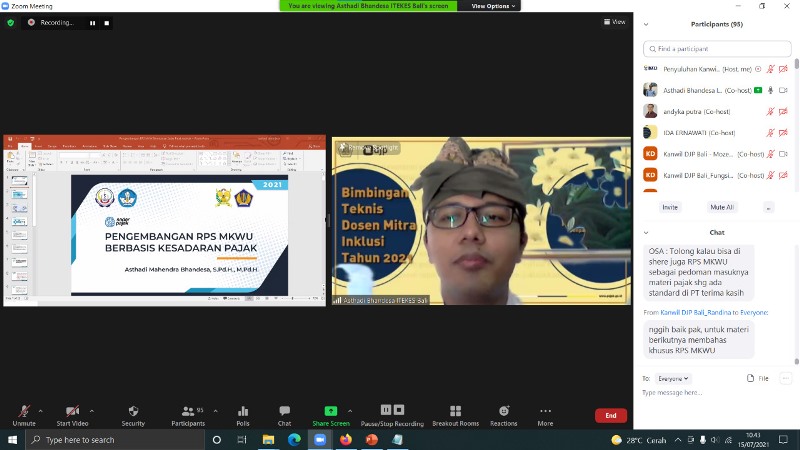
Task: Open Breakout Rooms
Action: click(x=455, y=415)
